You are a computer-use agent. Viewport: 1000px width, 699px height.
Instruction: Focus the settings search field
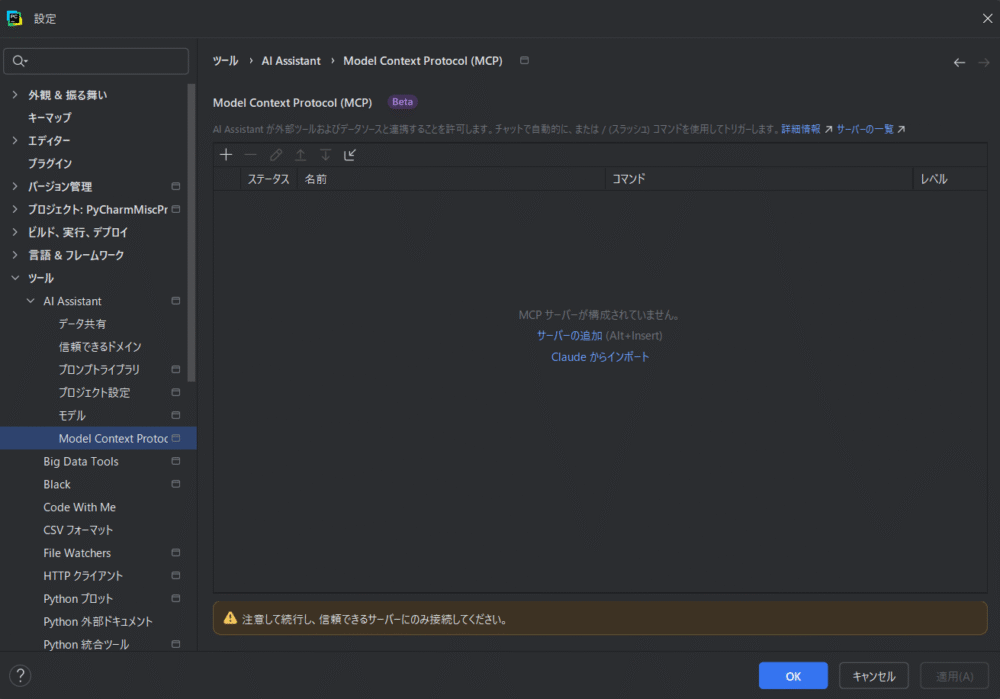[96, 61]
